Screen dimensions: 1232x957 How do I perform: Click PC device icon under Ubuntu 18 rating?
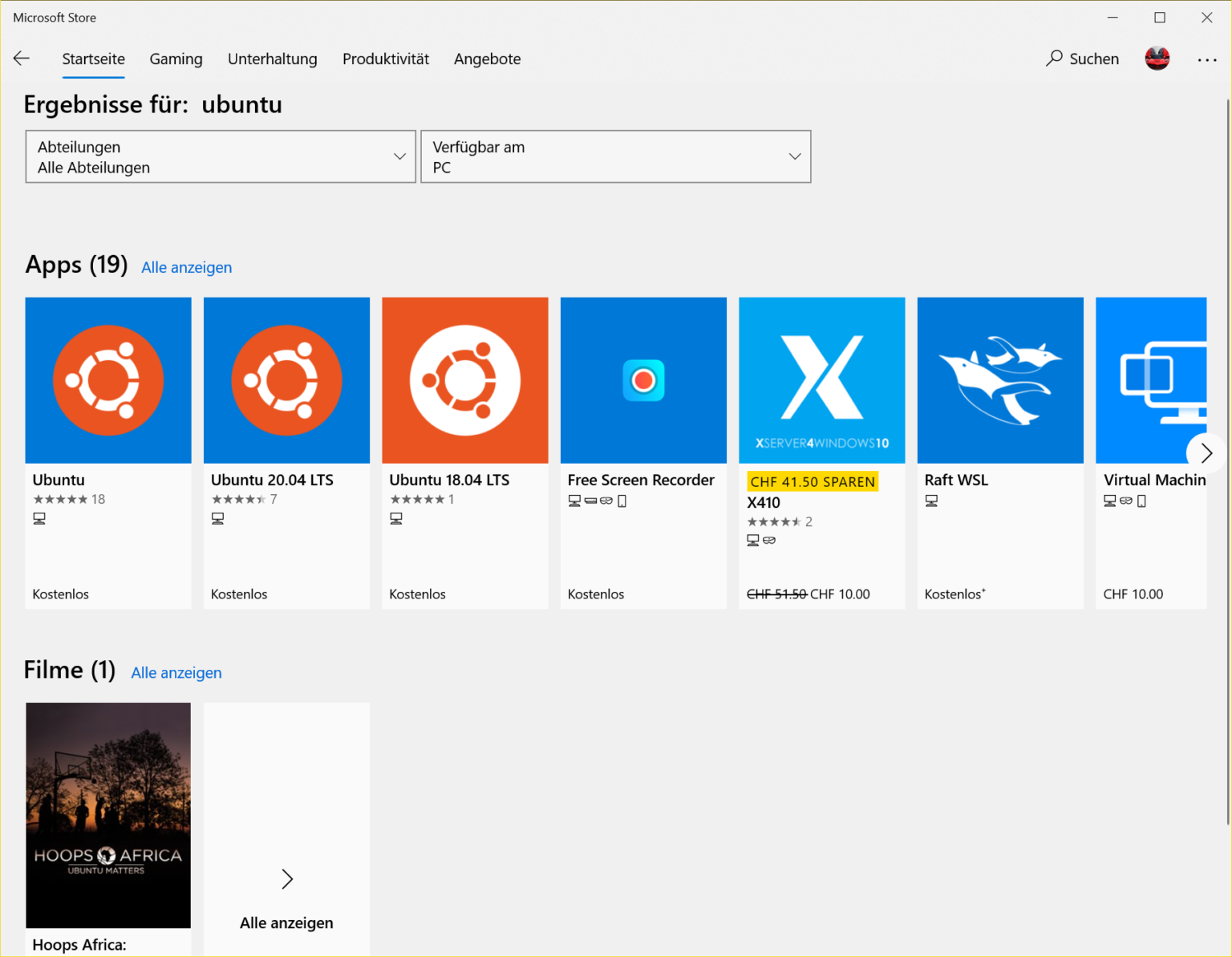(x=39, y=519)
